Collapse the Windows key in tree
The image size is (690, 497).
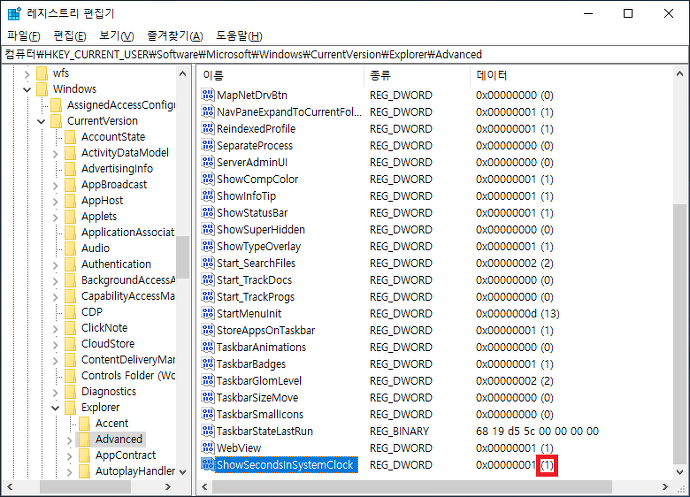click(x=27, y=89)
